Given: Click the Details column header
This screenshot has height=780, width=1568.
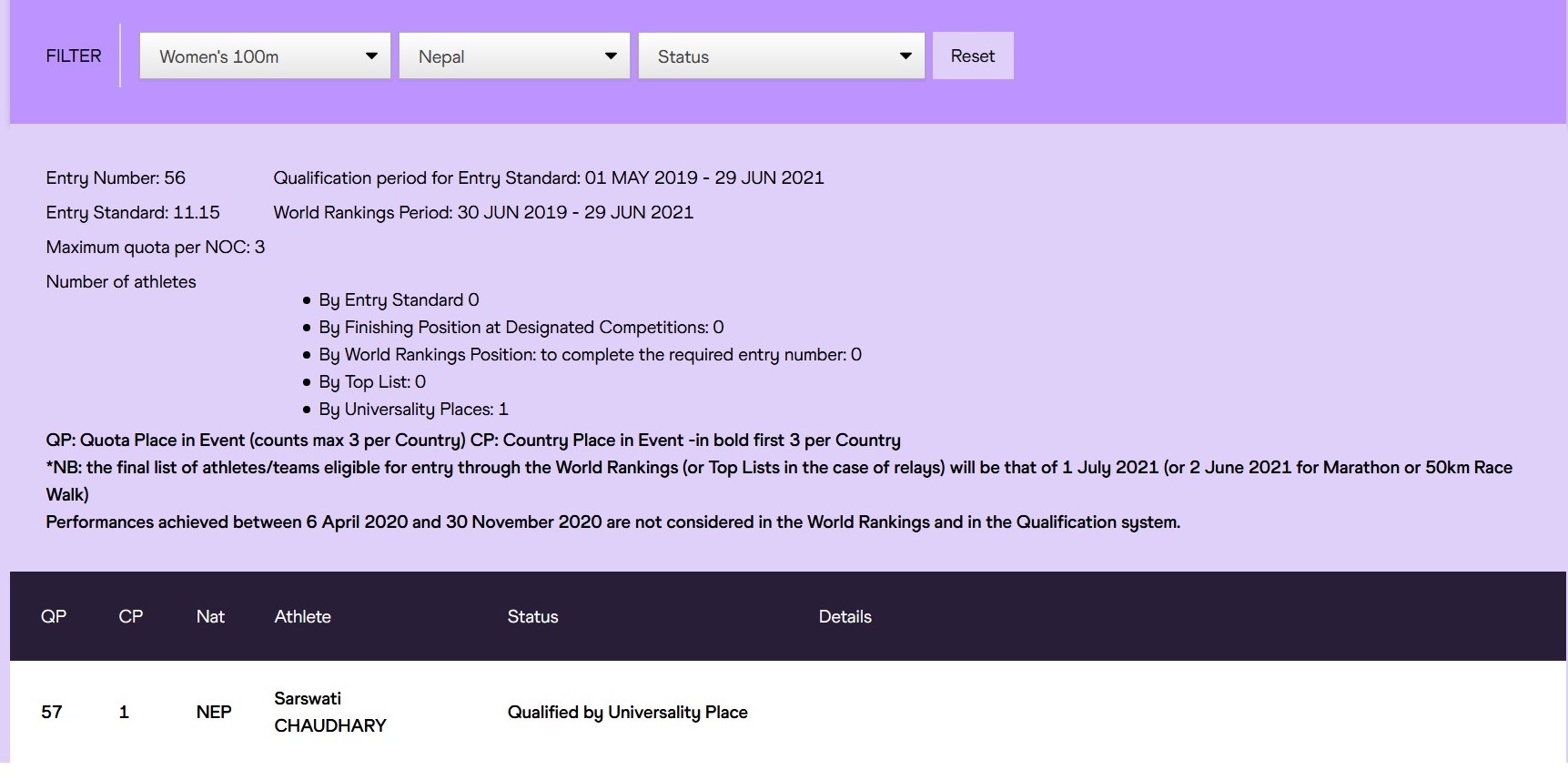Looking at the screenshot, I should (x=845, y=616).
